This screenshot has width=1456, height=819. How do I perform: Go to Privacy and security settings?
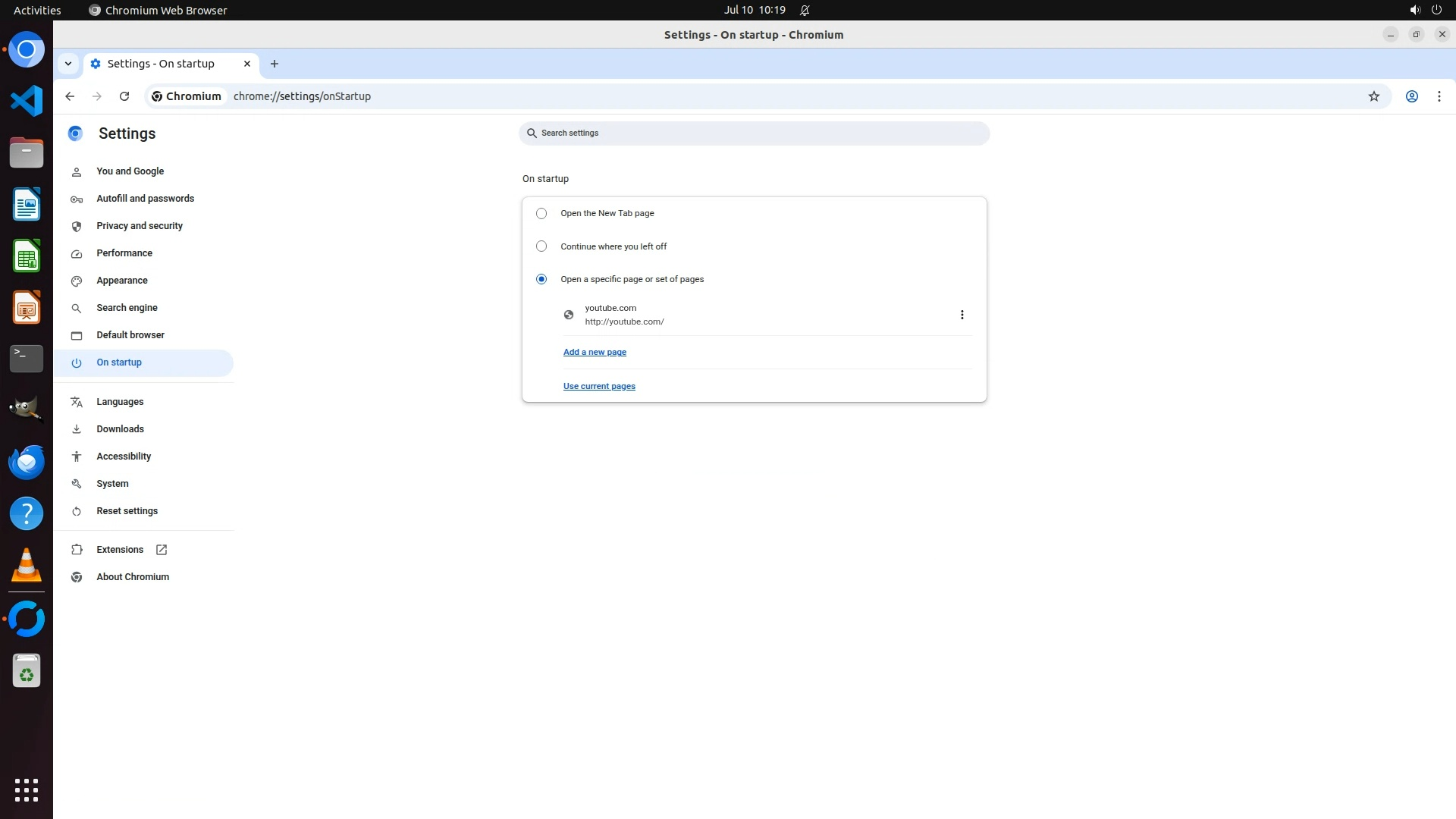click(140, 226)
